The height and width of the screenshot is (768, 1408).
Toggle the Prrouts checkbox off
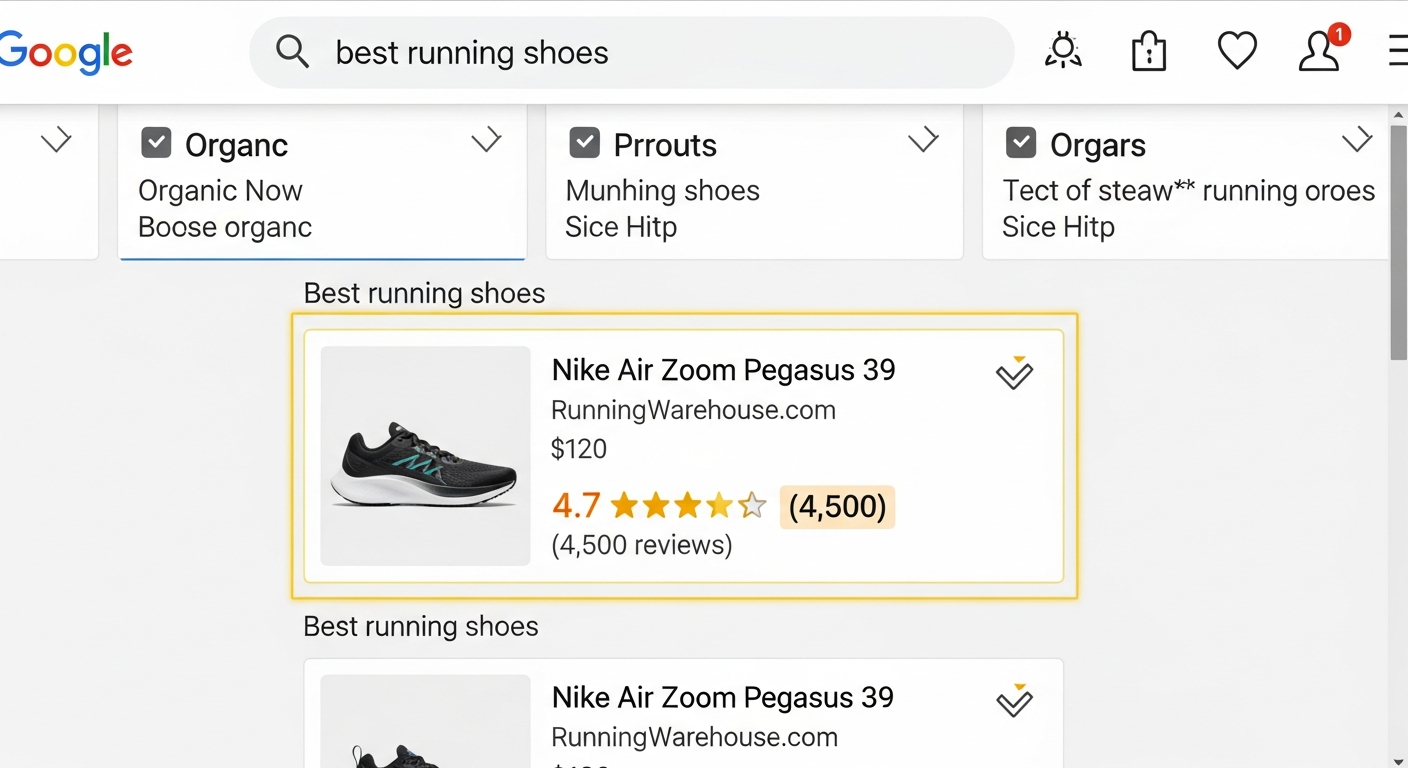584,142
